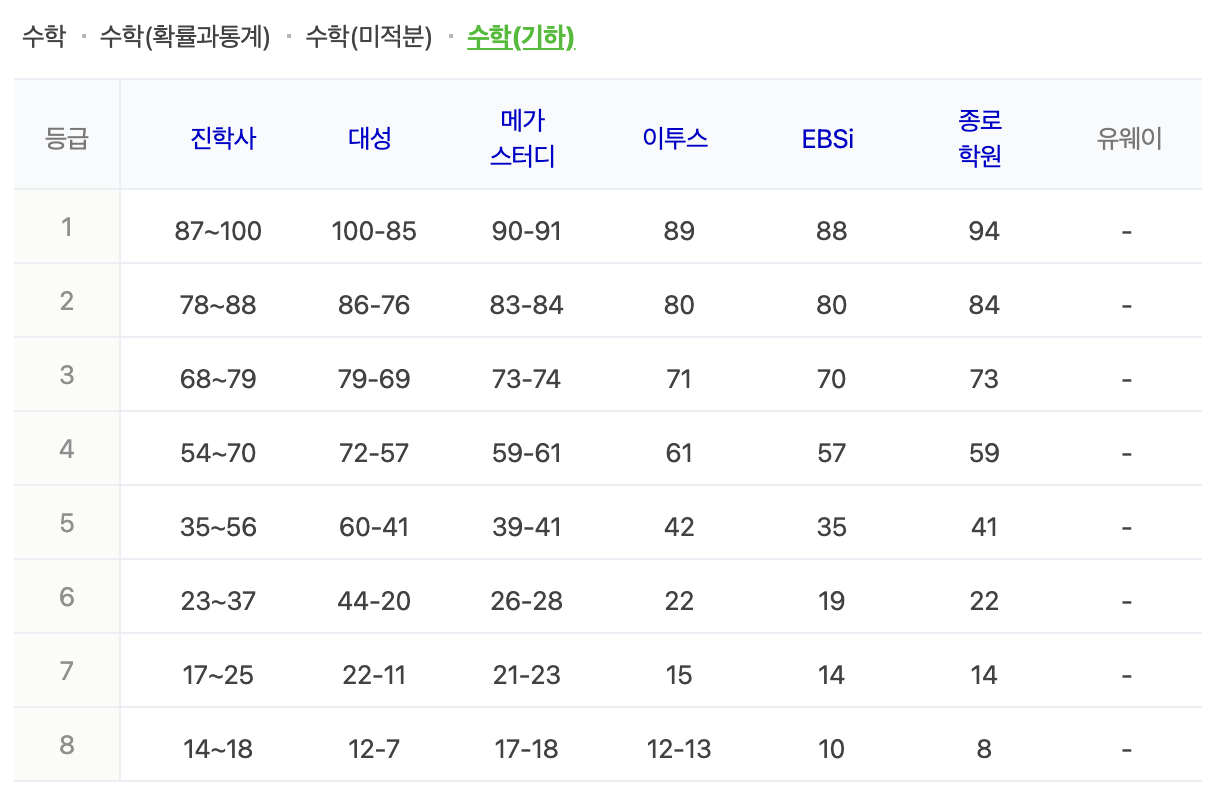
Task: Select grade 5 row number
Action: pyautogui.click(x=66, y=526)
